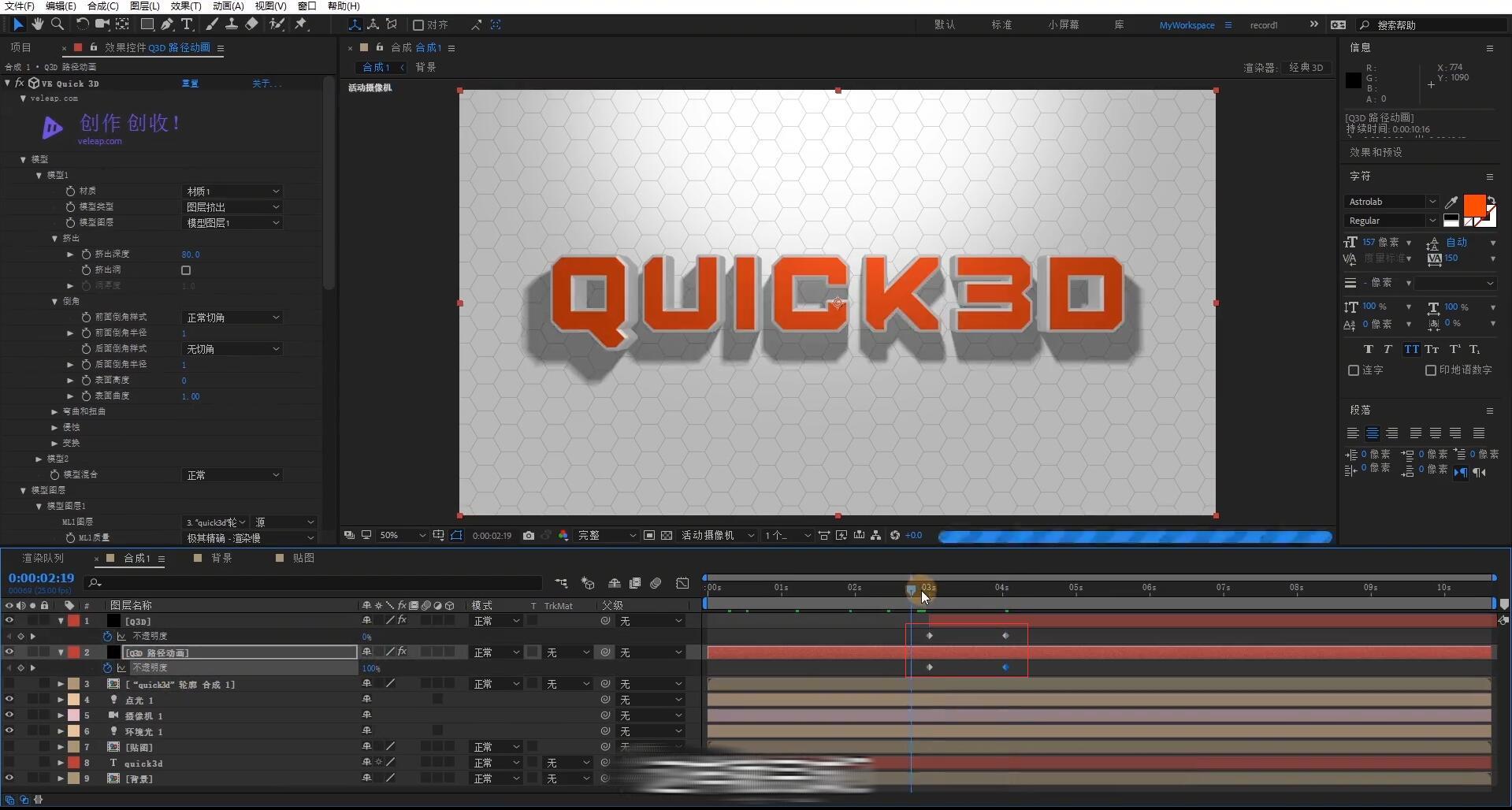Open the 合成(C) menu

point(103,6)
